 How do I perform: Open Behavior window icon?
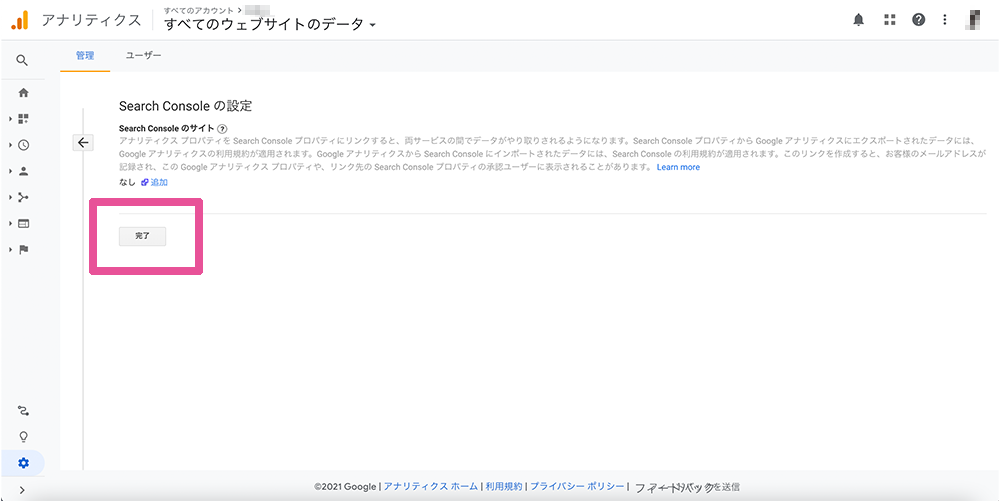24,224
